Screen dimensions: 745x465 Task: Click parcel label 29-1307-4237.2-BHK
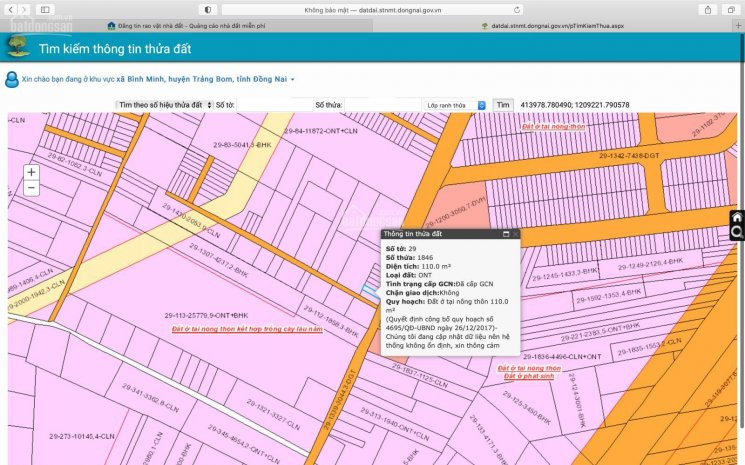[x=219, y=260]
